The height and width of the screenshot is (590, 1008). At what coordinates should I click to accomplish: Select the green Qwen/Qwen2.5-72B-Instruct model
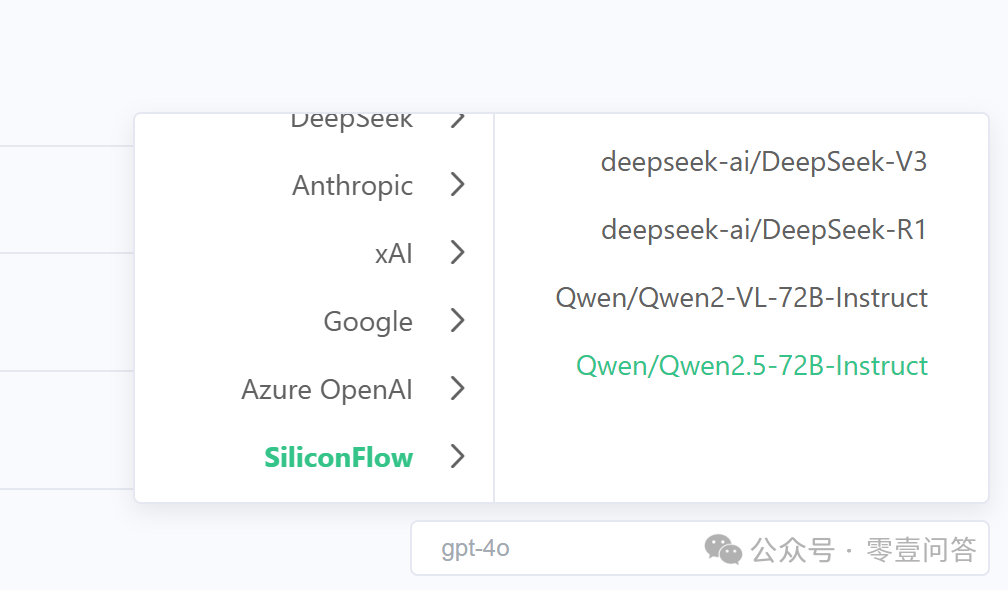point(751,366)
